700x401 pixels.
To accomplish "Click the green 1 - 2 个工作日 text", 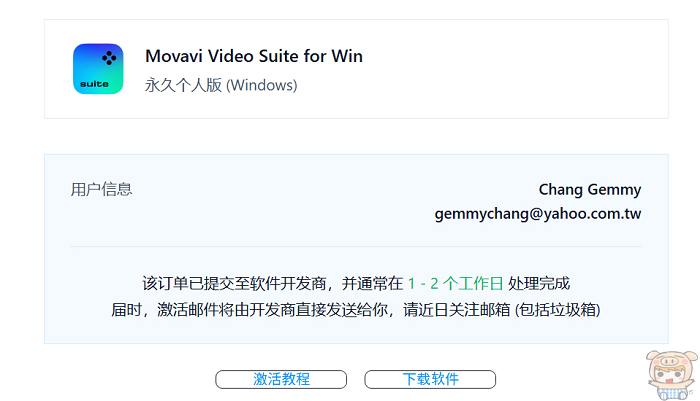I will [455, 284].
